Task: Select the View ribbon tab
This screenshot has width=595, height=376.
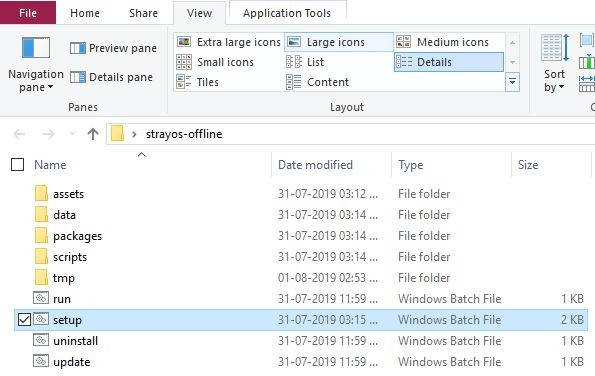Action: click(x=199, y=13)
